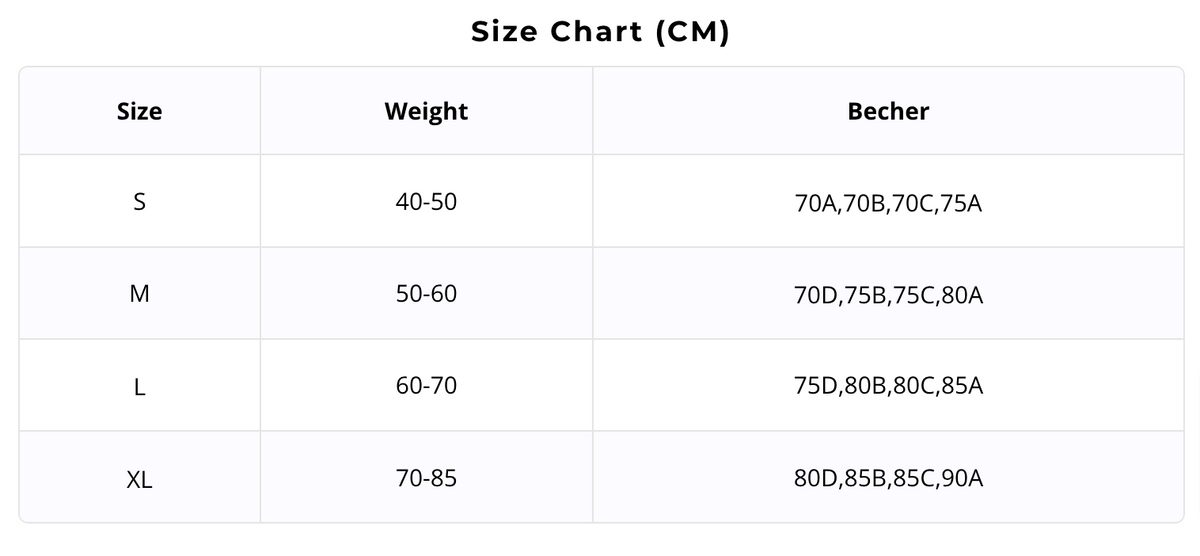This screenshot has height=556, width=1200.
Task: Select the L size cell
Action: point(139,387)
